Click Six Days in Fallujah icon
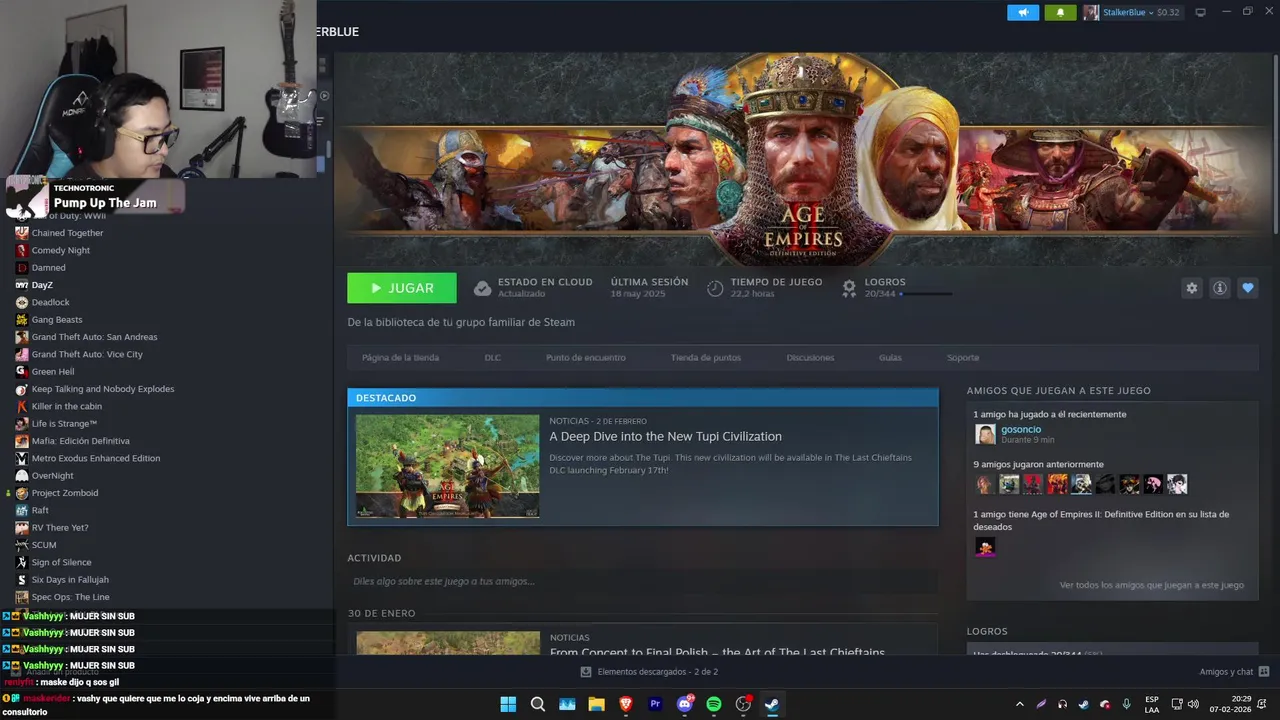The height and width of the screenshot is (720, 1280). click(22, 580)
